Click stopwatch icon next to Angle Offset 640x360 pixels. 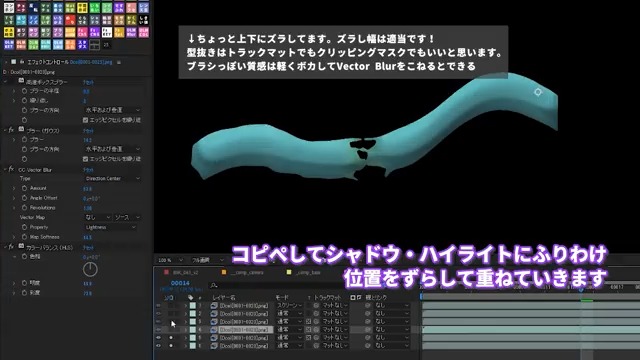click(24, 198)
